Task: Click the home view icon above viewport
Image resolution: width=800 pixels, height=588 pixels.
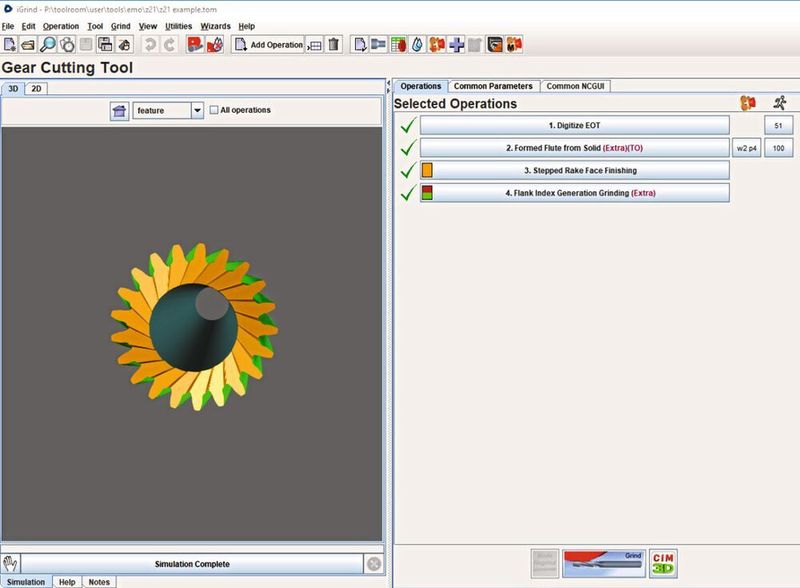Action: 119,110
